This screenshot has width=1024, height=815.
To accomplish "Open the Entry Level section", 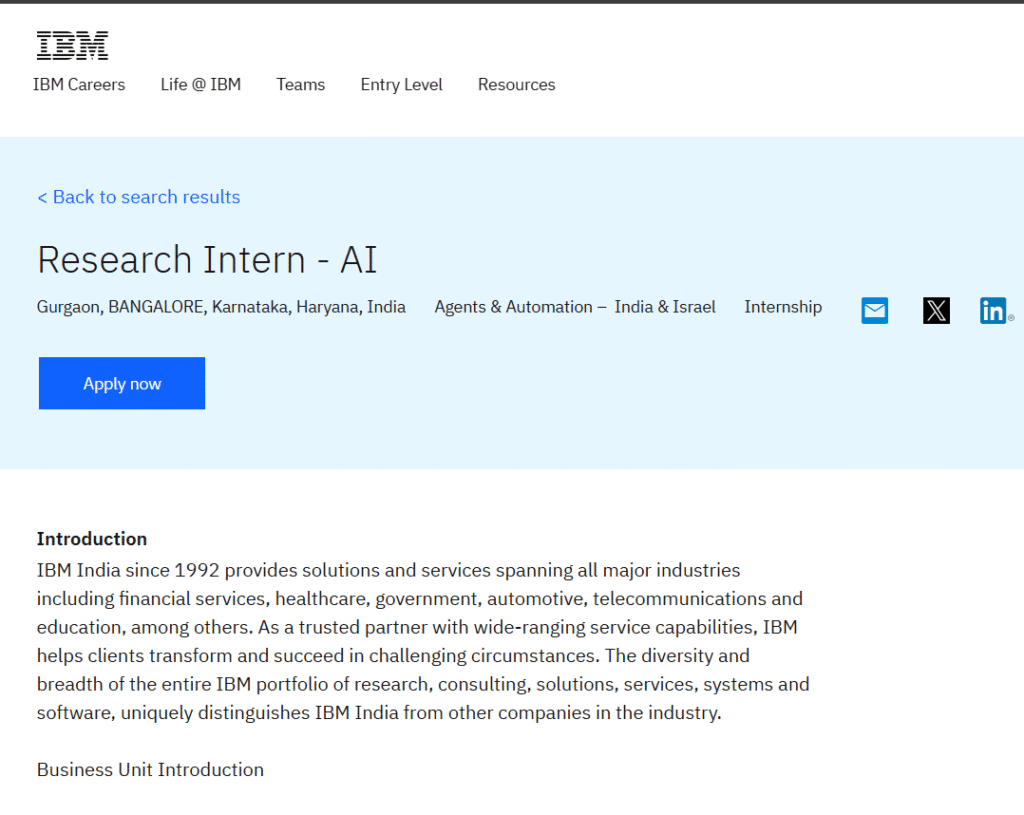I will (x=401, y=85).
